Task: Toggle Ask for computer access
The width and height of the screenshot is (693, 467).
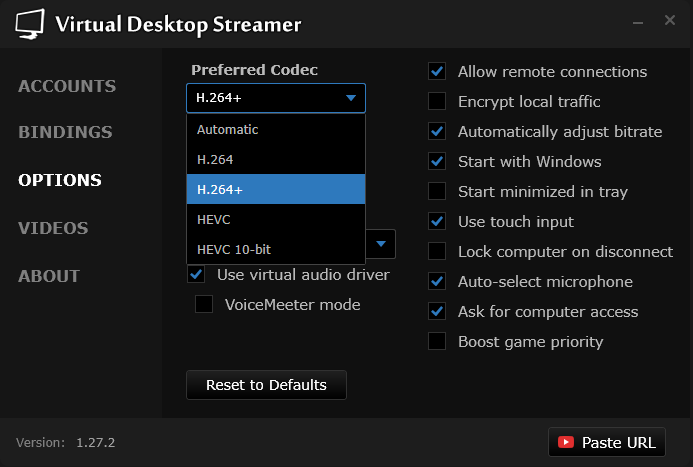Action: pos(437,311)
